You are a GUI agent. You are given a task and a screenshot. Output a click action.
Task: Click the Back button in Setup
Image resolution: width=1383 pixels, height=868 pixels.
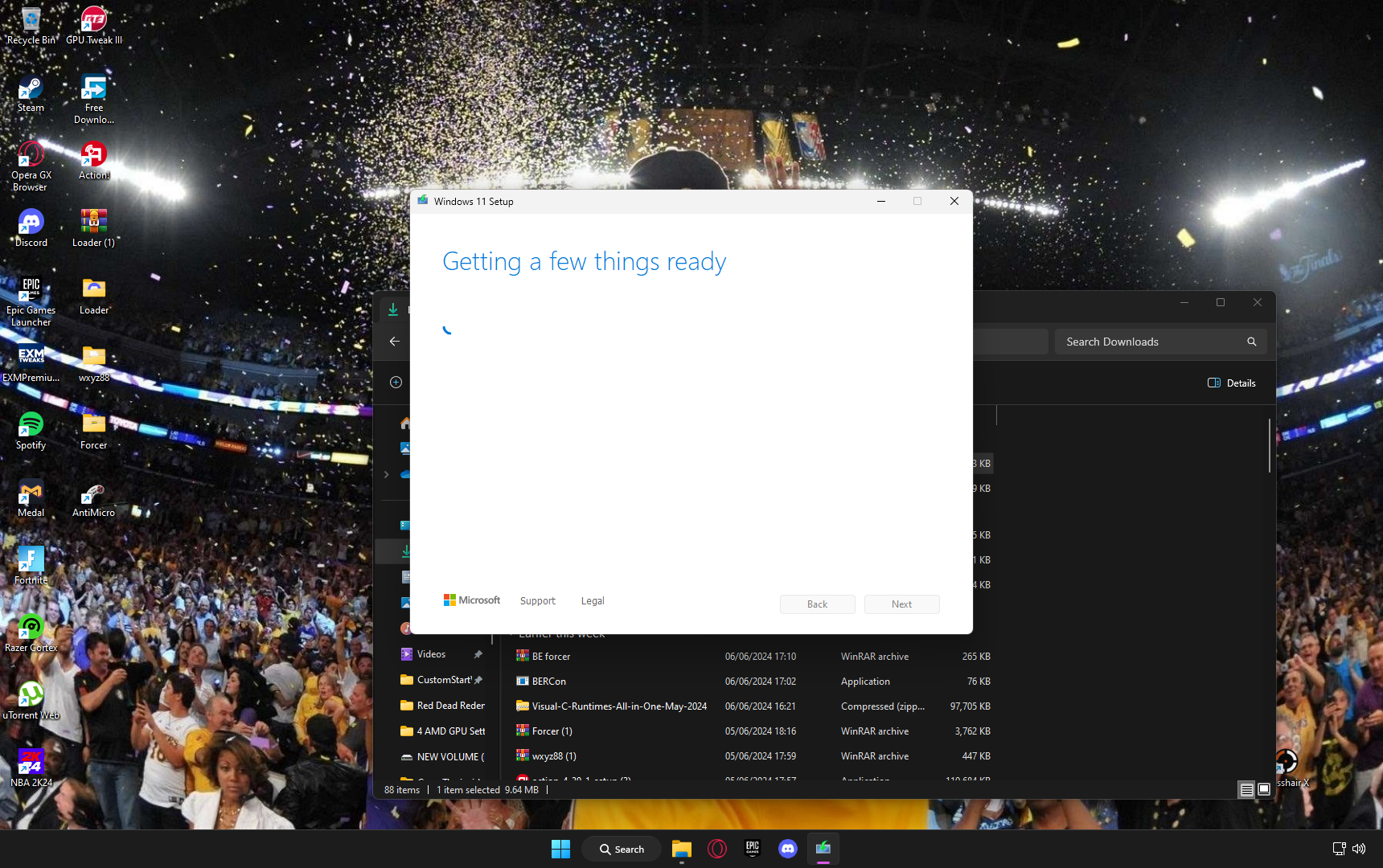click(x=817, y=604)
